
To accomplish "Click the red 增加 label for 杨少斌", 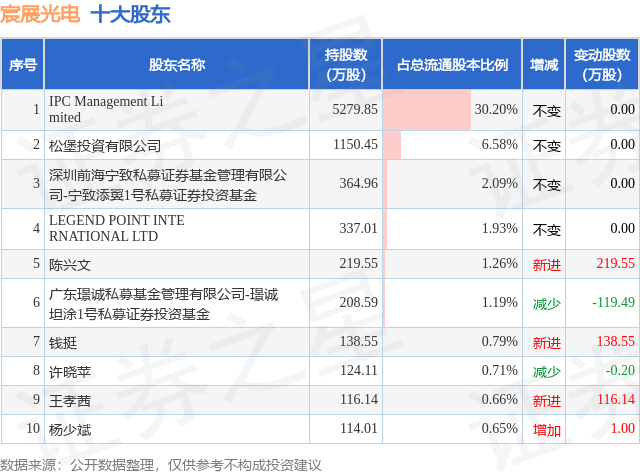I will click(547, 430).
